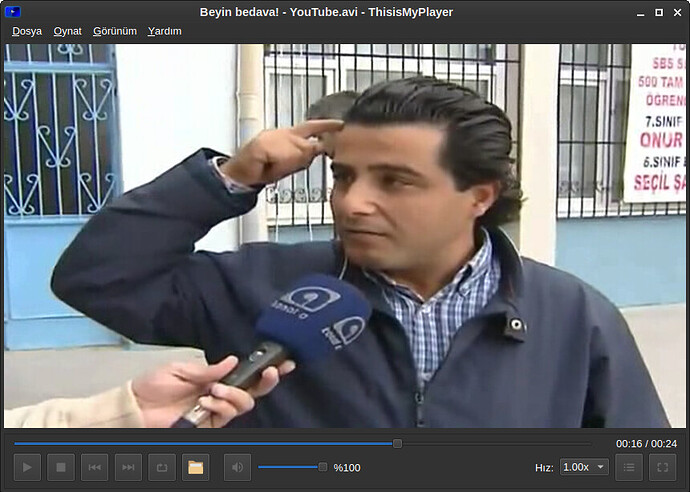Click the Hız: label
This screenshot has height=492, width=690.
[x=544, y=467]
